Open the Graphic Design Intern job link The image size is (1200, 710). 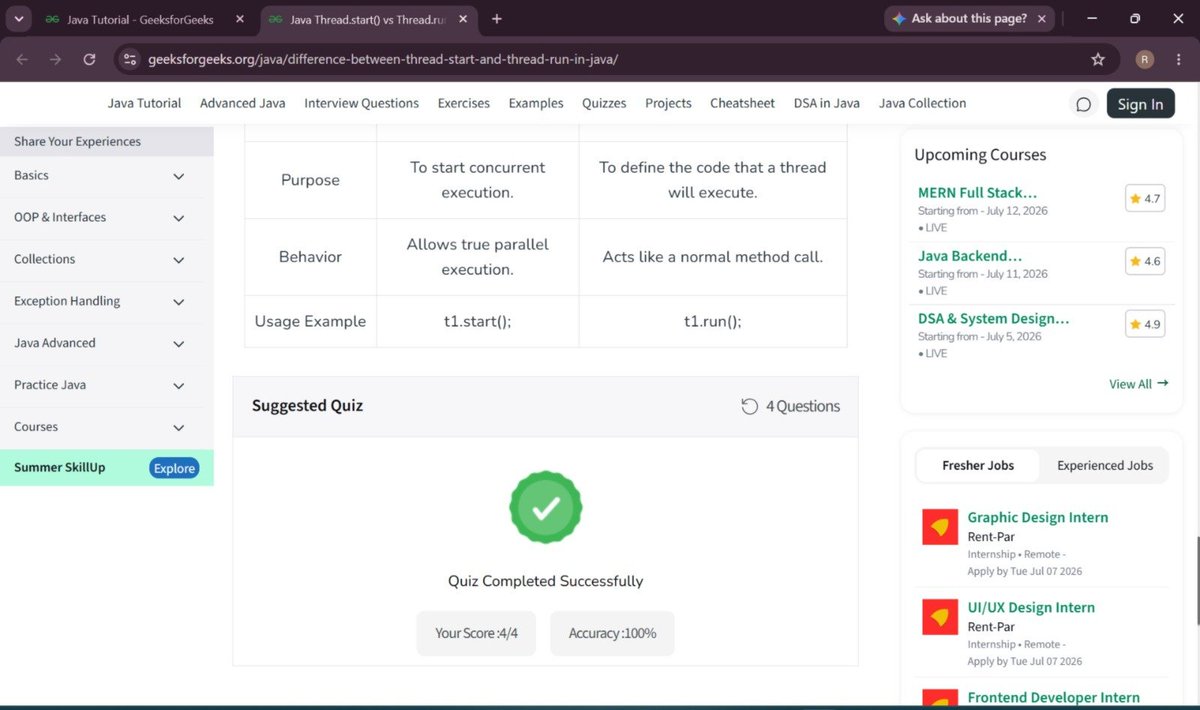click(x=1038, y=517)
